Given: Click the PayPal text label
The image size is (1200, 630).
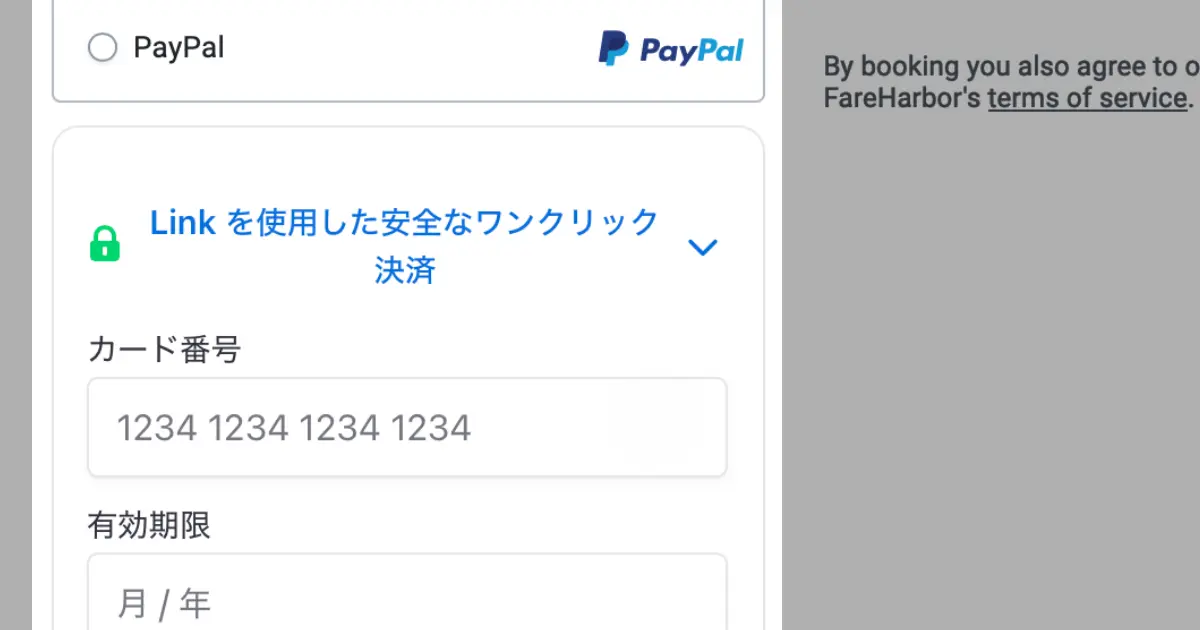Looking at the screenshot, I should [x=179, y=47].
